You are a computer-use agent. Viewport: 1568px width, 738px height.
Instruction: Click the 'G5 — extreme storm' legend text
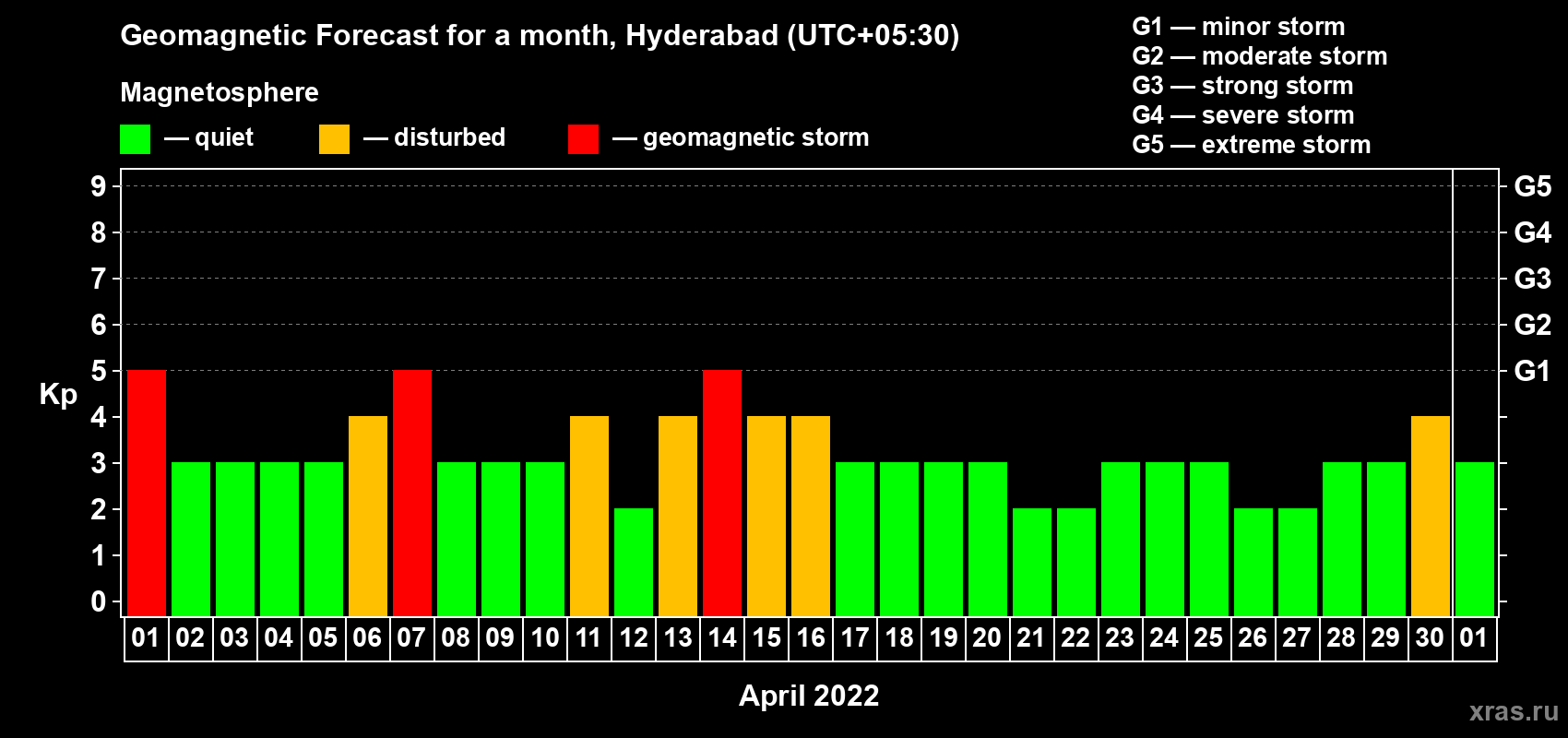click(1252, 145)
